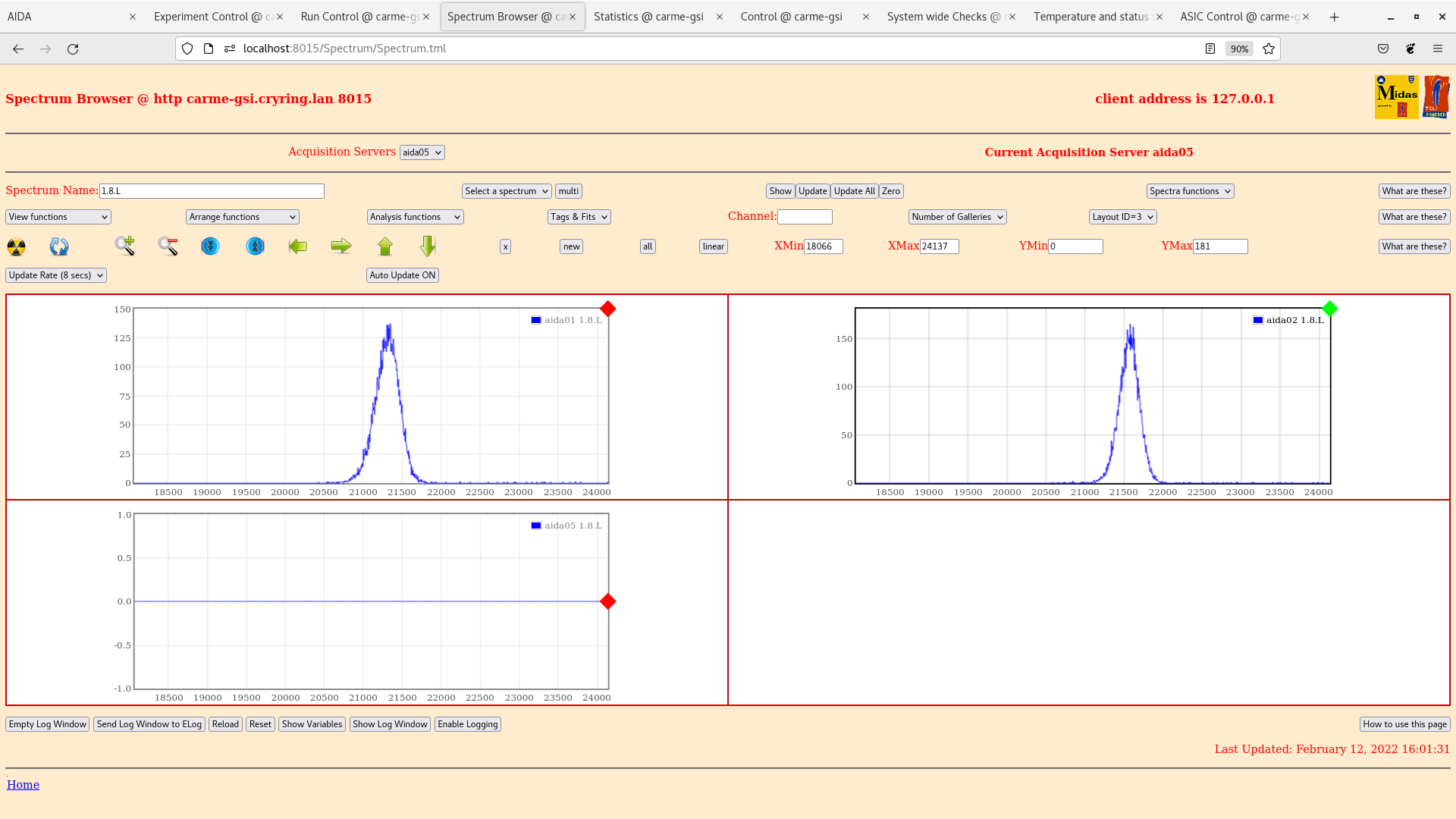
Task: Expand the Analysis functions dropdown
Action: 415,217
